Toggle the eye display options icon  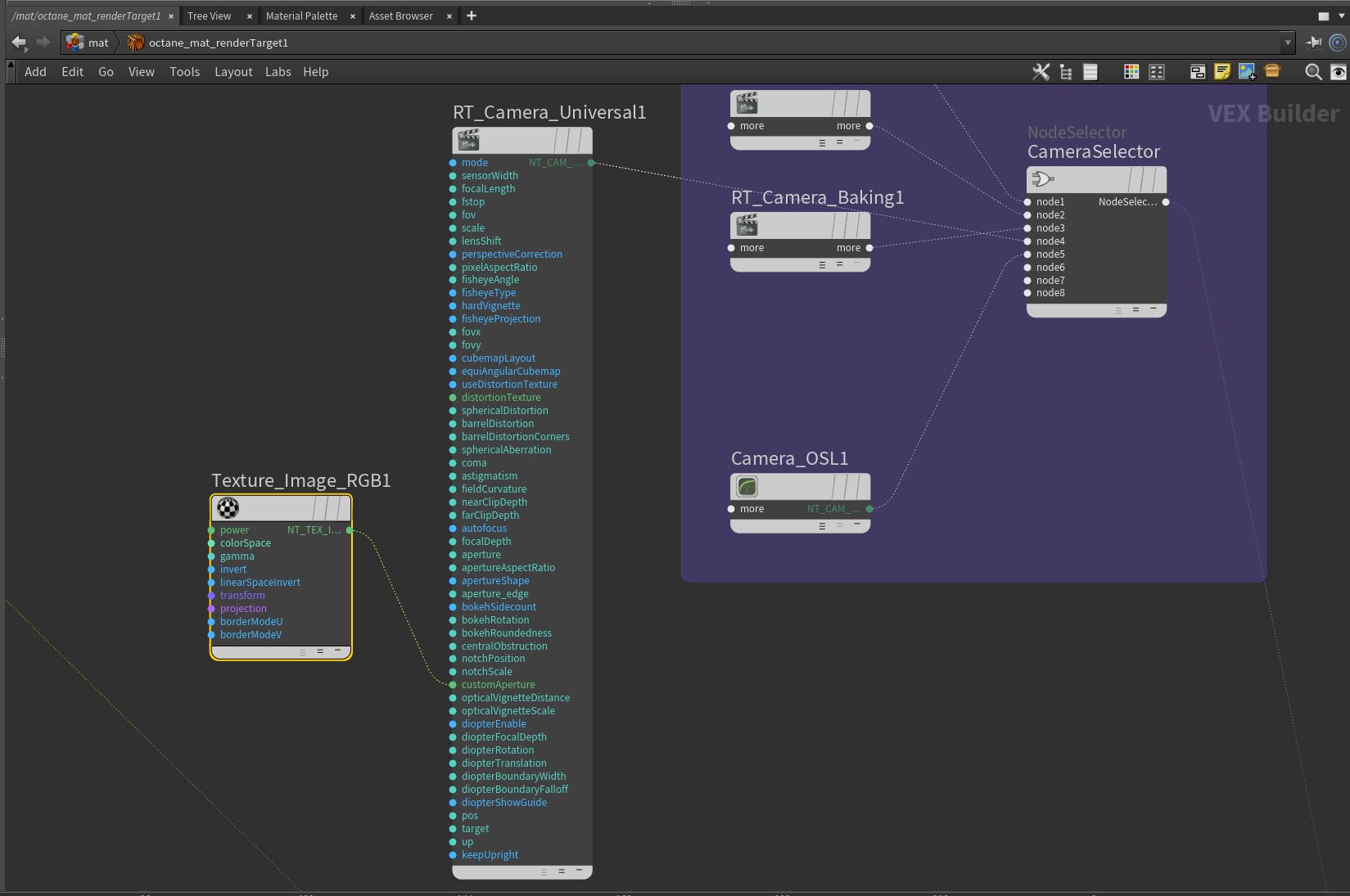click(1339, 72)
